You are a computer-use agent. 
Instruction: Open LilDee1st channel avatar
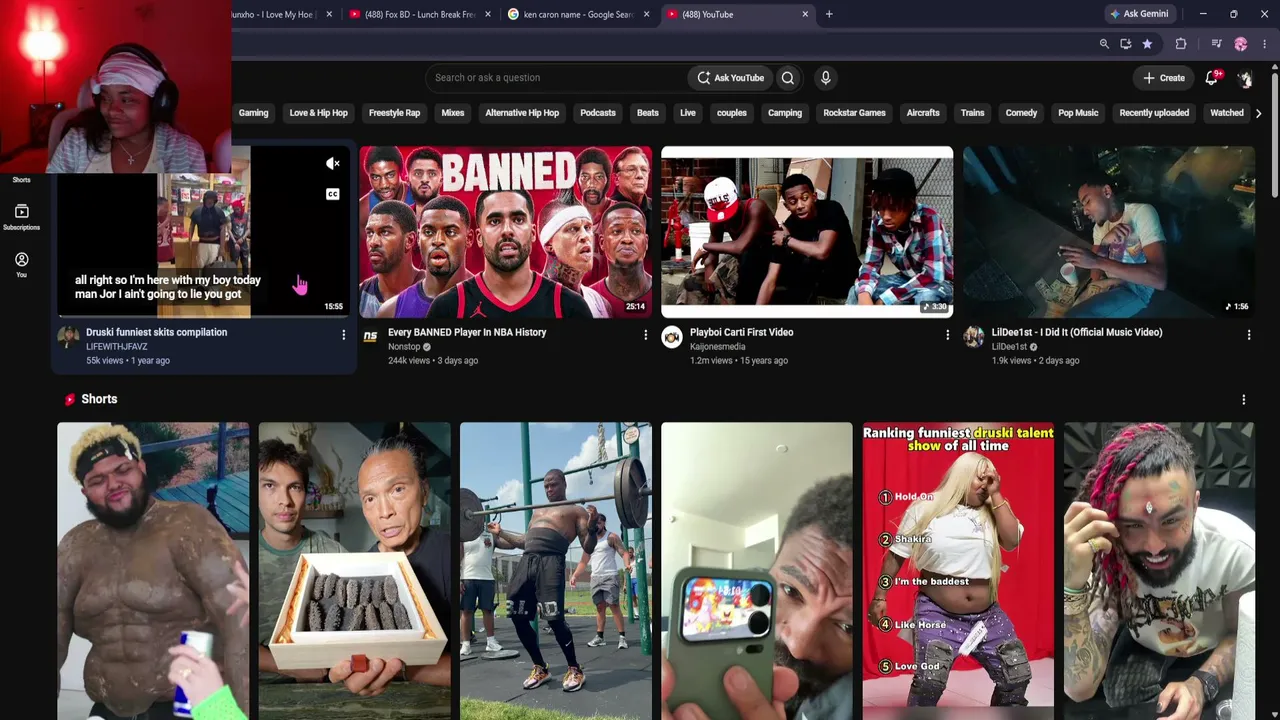coord(973,337)
